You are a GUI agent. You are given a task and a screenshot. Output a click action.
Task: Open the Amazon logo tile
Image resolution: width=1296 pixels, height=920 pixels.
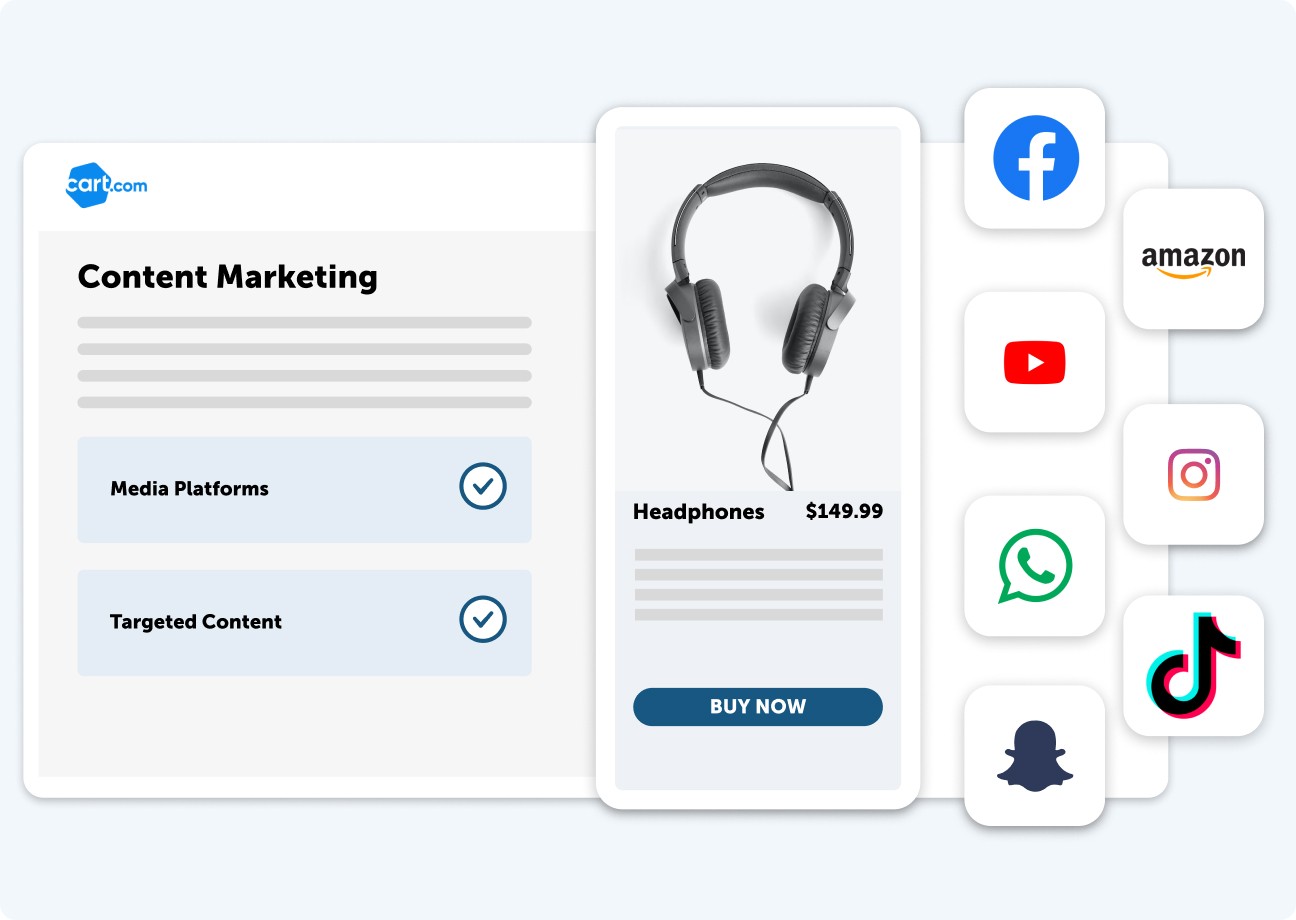(1193, 259)
